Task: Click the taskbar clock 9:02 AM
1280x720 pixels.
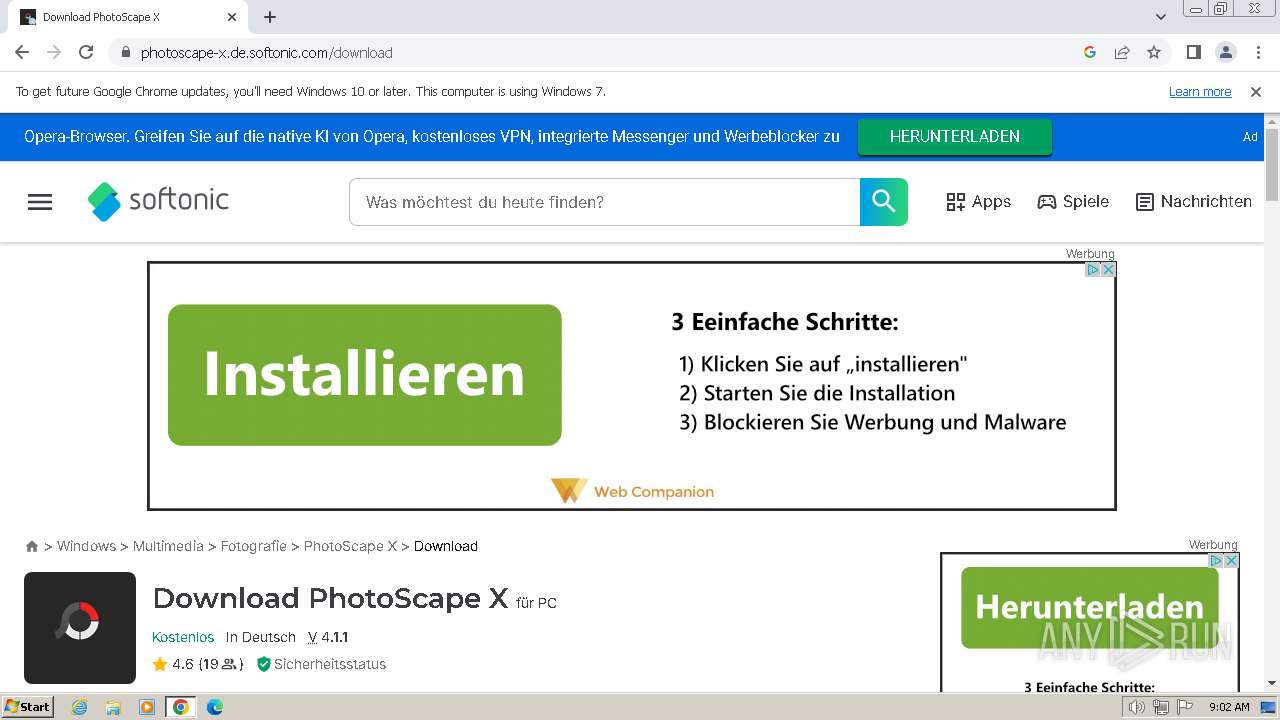Action: tap(1229, 707)
